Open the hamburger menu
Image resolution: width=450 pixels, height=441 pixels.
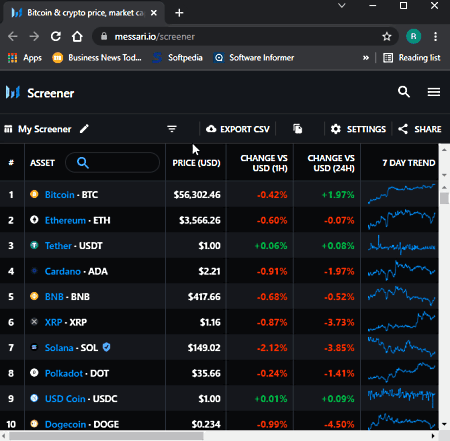click(434, 92)
